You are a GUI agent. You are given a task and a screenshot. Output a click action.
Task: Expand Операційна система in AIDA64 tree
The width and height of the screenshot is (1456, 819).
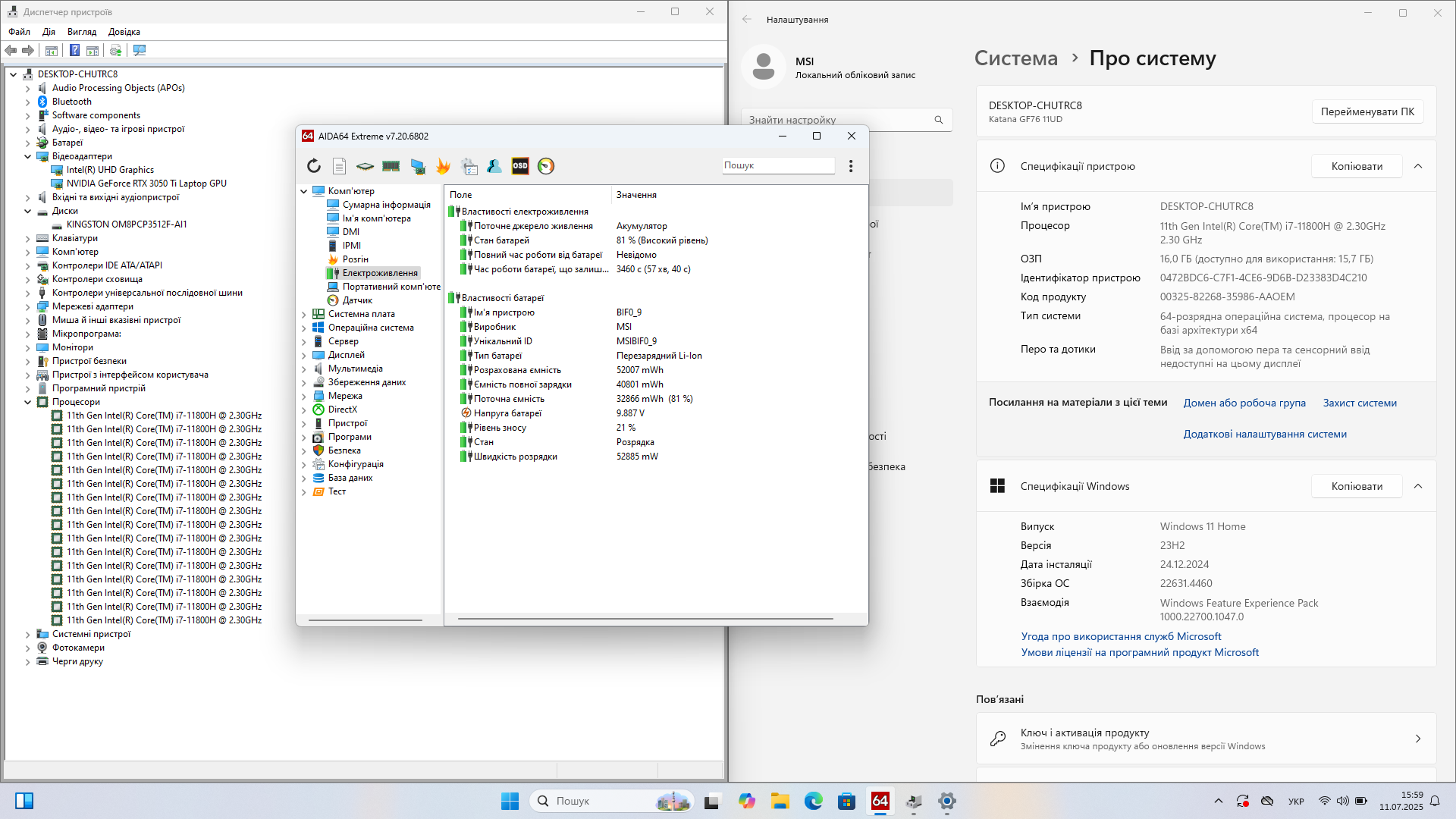(304, 328)
